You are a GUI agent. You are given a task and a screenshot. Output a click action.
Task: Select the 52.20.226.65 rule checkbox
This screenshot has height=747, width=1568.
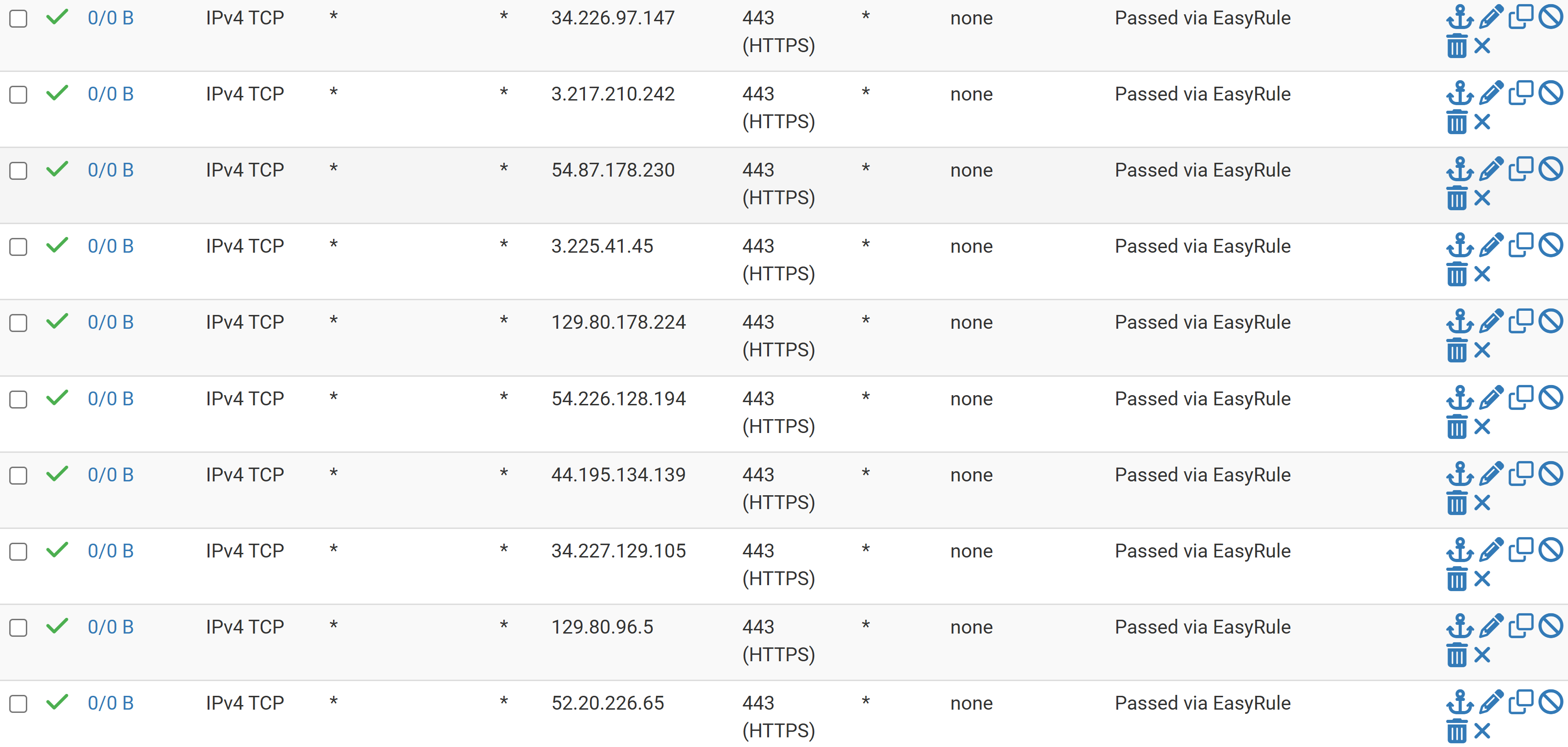18,703
